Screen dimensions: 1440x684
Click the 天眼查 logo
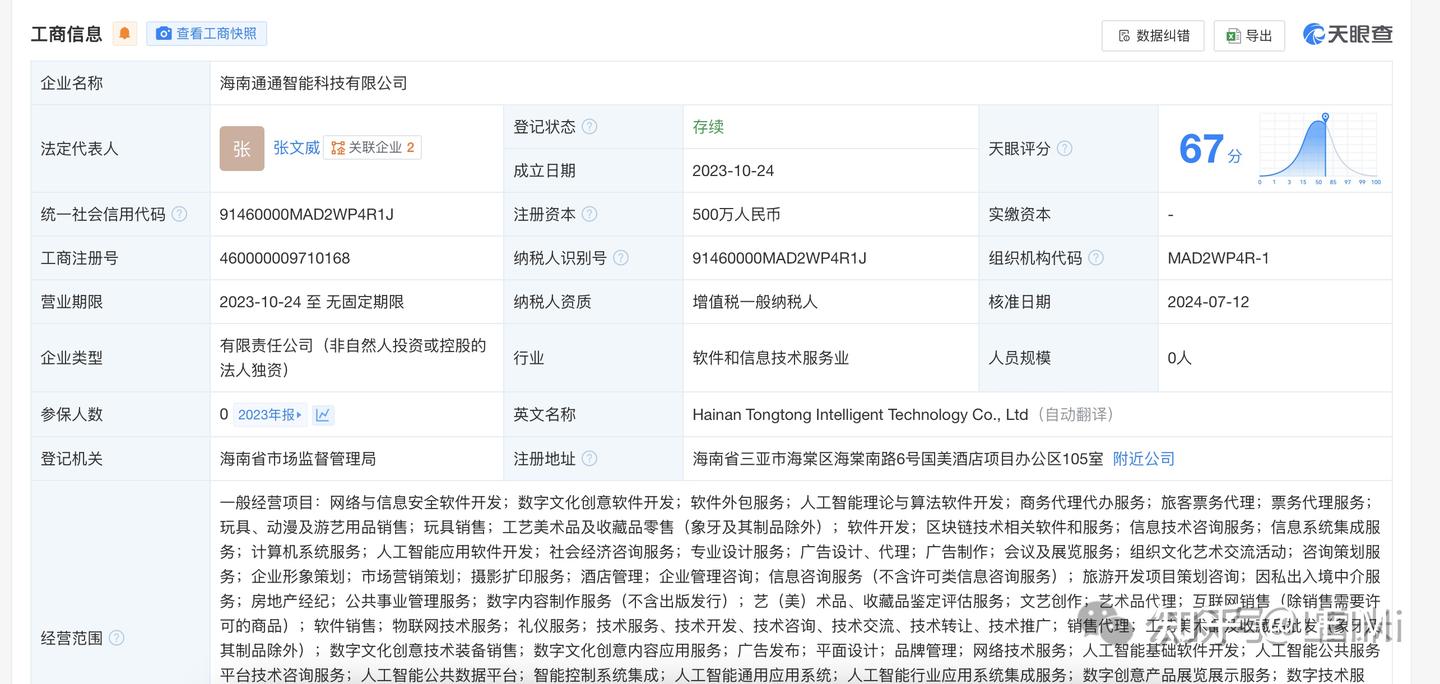(x=1347, y=34)
